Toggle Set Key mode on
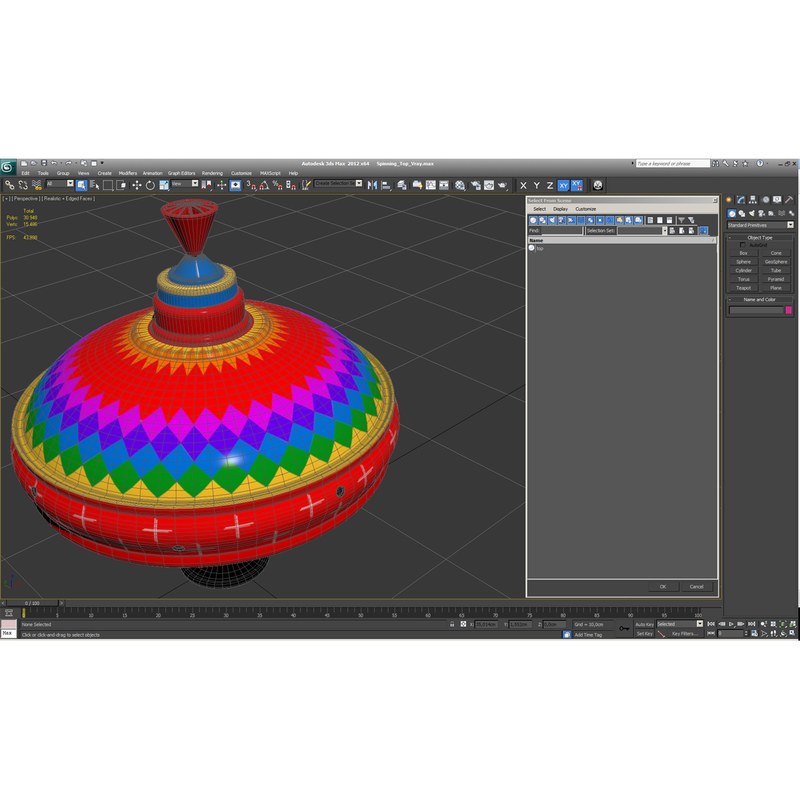Viewport: 800px width, 800px height. click(x=644, y=632)
